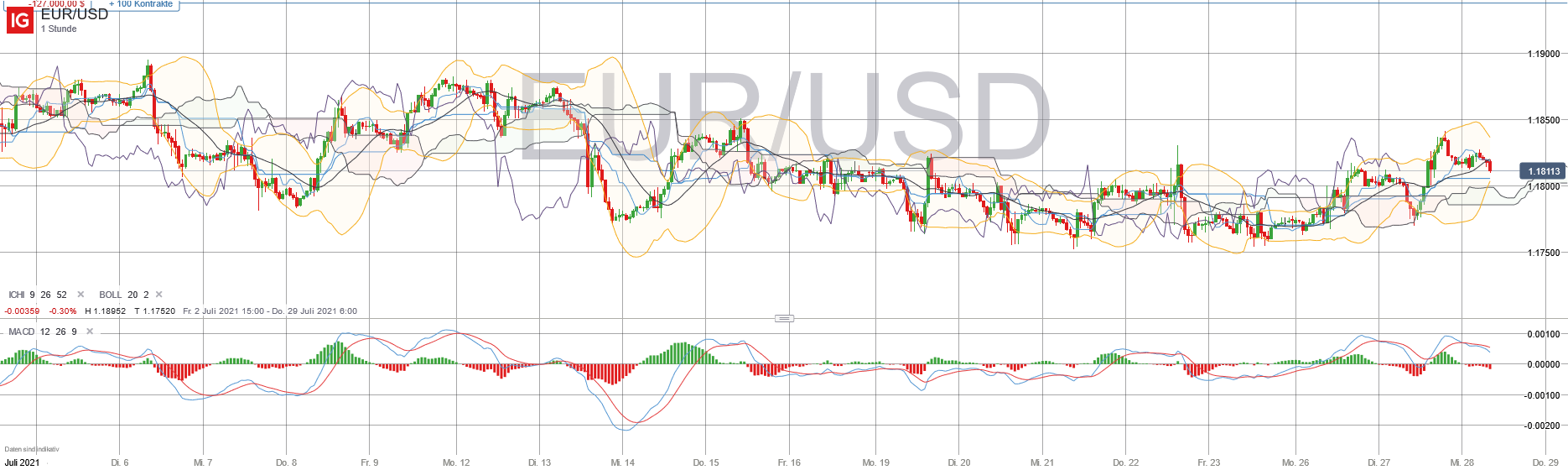Click the 'Mo. 19' date on time axis
The height and width of the screenshot is (470, 1568).
876,462
